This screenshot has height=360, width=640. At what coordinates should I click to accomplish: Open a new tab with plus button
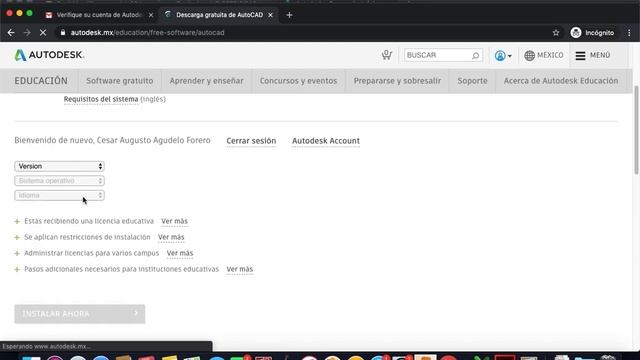point(289,15)
